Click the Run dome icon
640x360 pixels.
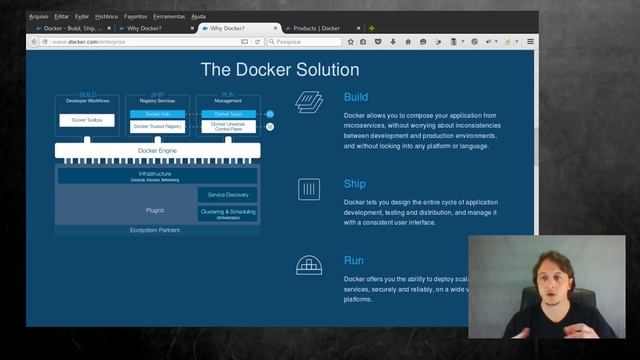tap(309, 265)
